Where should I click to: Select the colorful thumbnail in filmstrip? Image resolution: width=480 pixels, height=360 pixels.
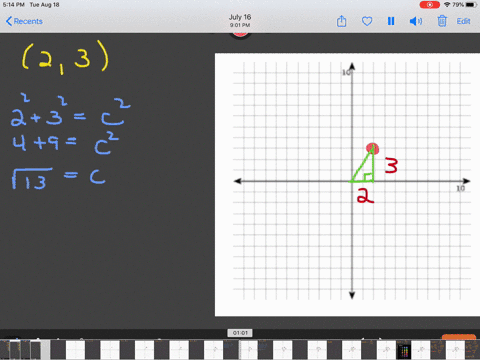pyautogui.click(x=404, y=350)
